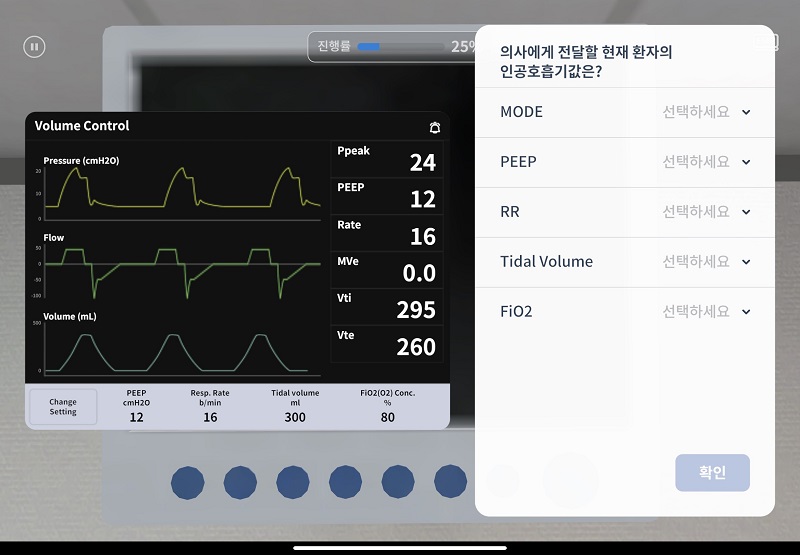The width and height of the screenshot is (800, 555).
Task: Click the Flow waveform graph
Action: point(180,270)
